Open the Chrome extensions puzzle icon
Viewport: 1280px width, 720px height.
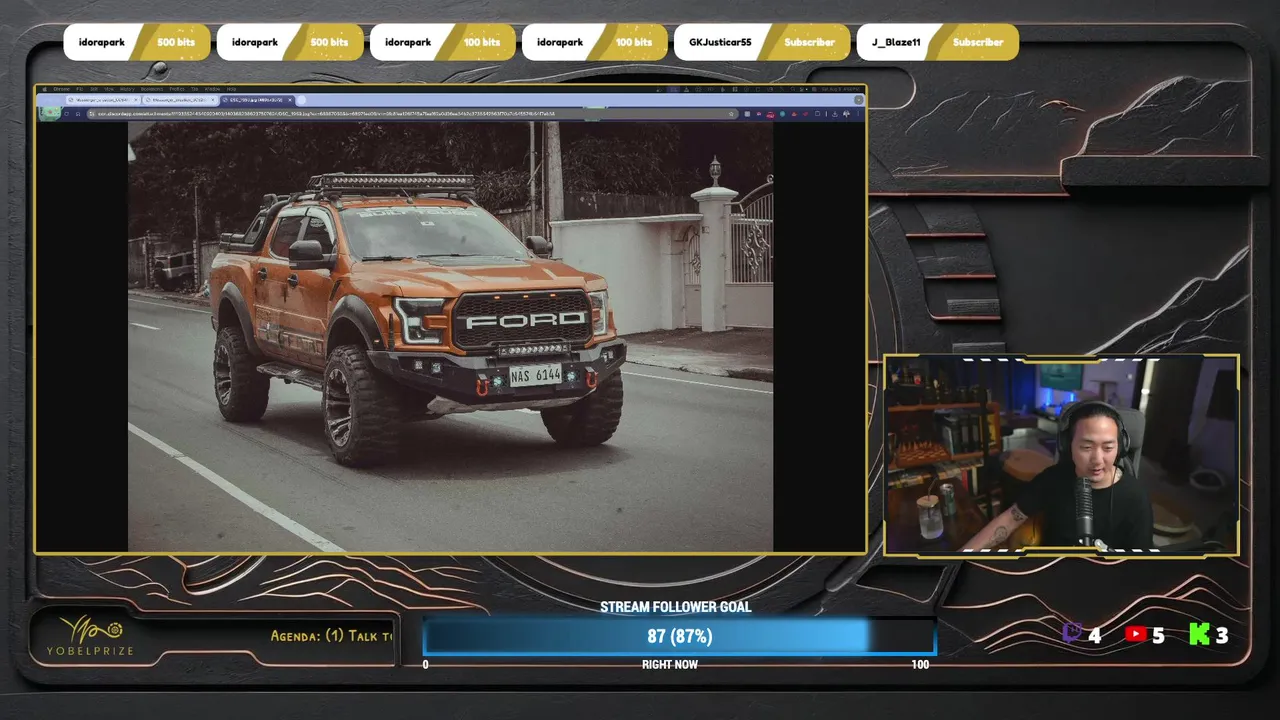coord(817,114)
